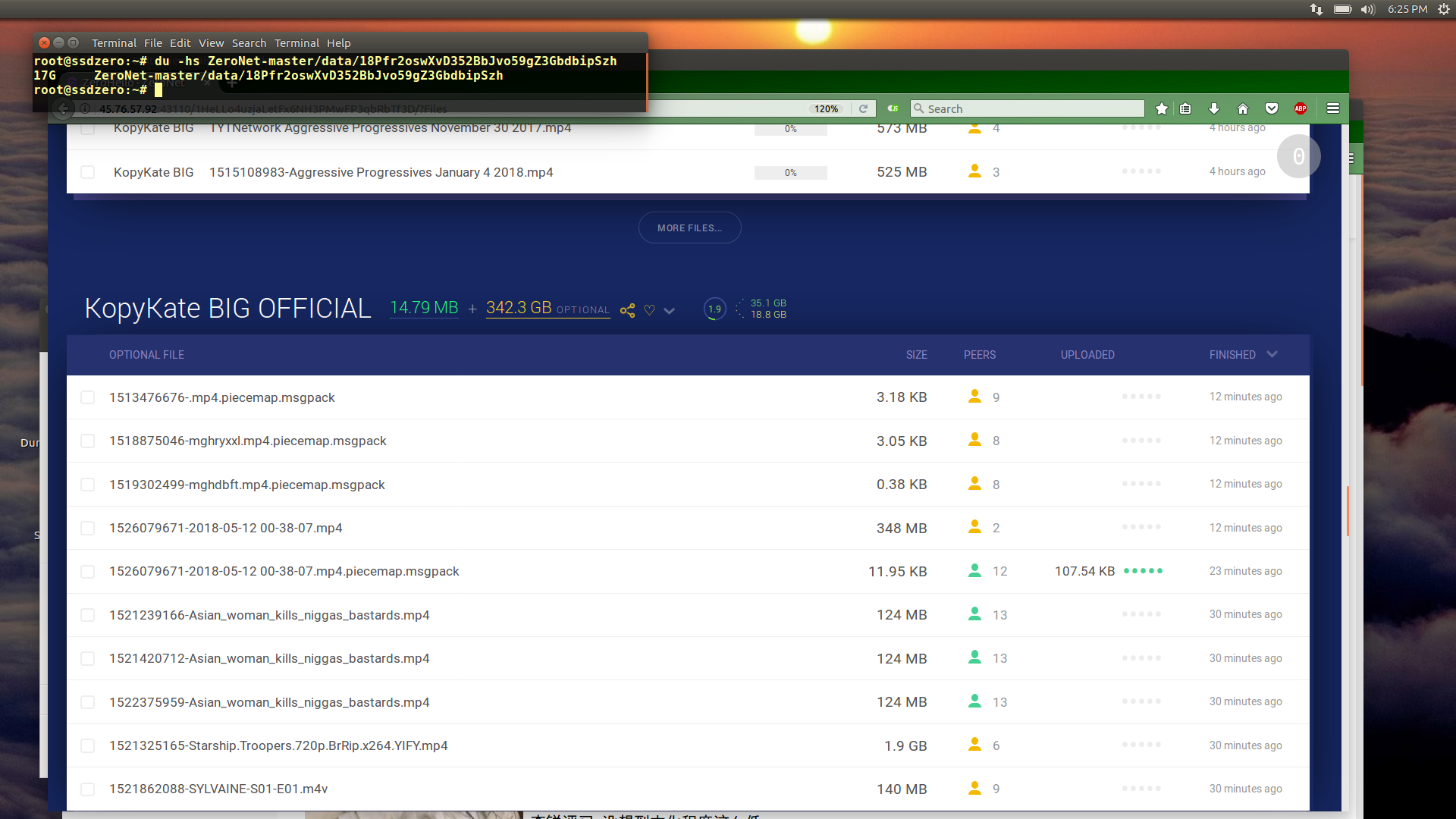Click the peer icon for Starship.Troopers row
Screen dimensions: 1456x819
click(974, 745)
